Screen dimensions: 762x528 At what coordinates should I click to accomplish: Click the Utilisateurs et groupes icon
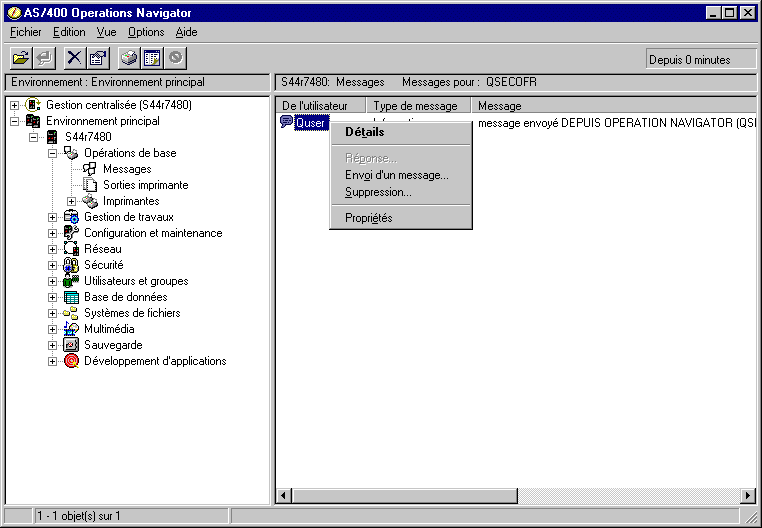pyautogui.click(x=71, y=281)
